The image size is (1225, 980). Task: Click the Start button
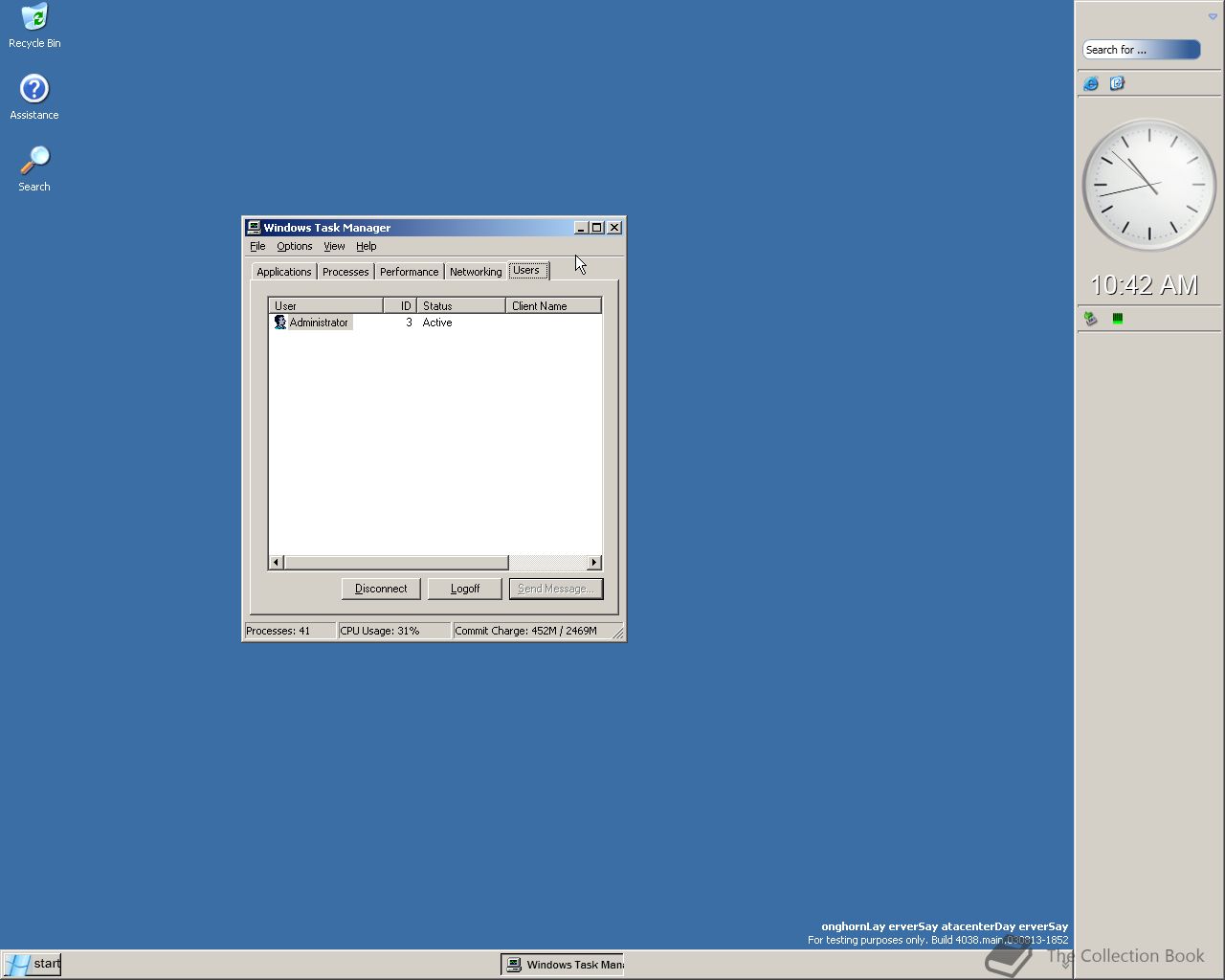(x=33, y=964)
